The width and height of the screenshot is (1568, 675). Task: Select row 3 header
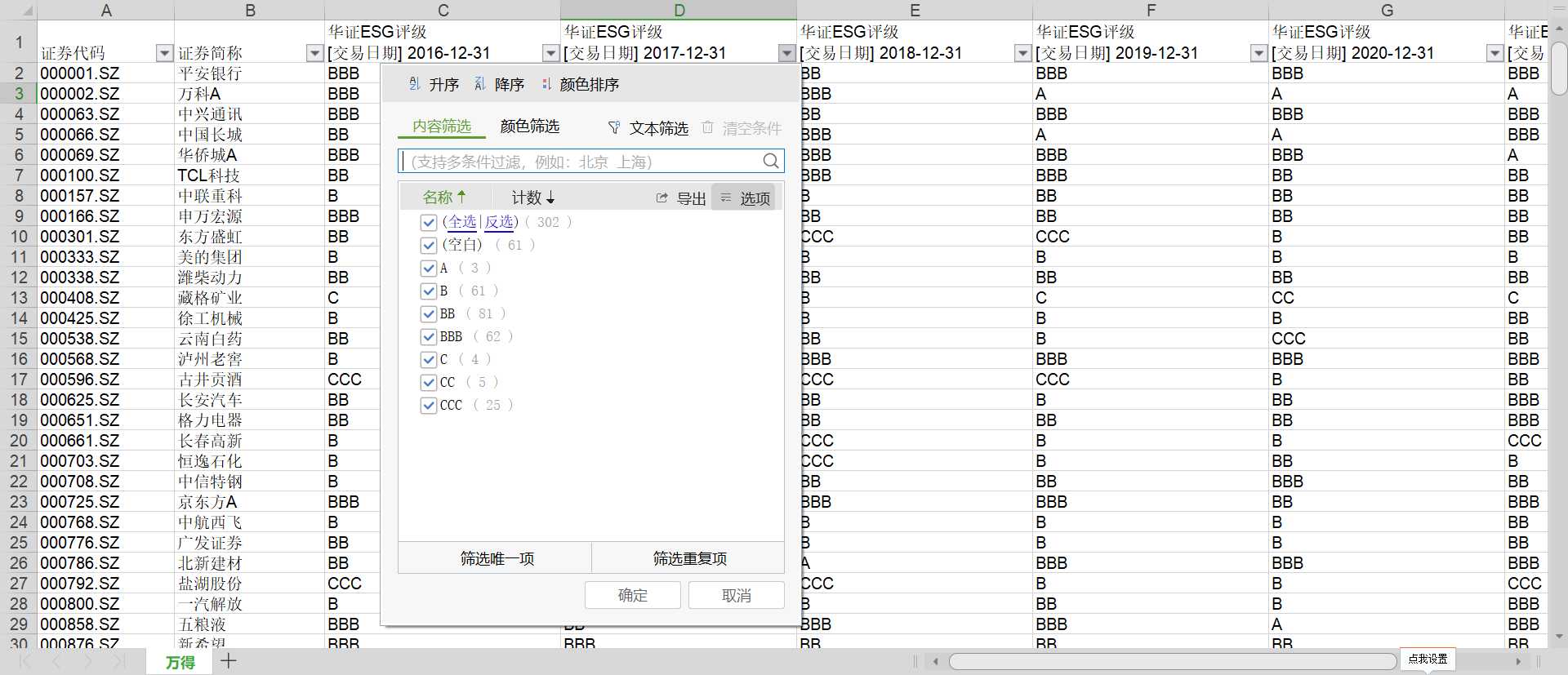tap(19, 94)
